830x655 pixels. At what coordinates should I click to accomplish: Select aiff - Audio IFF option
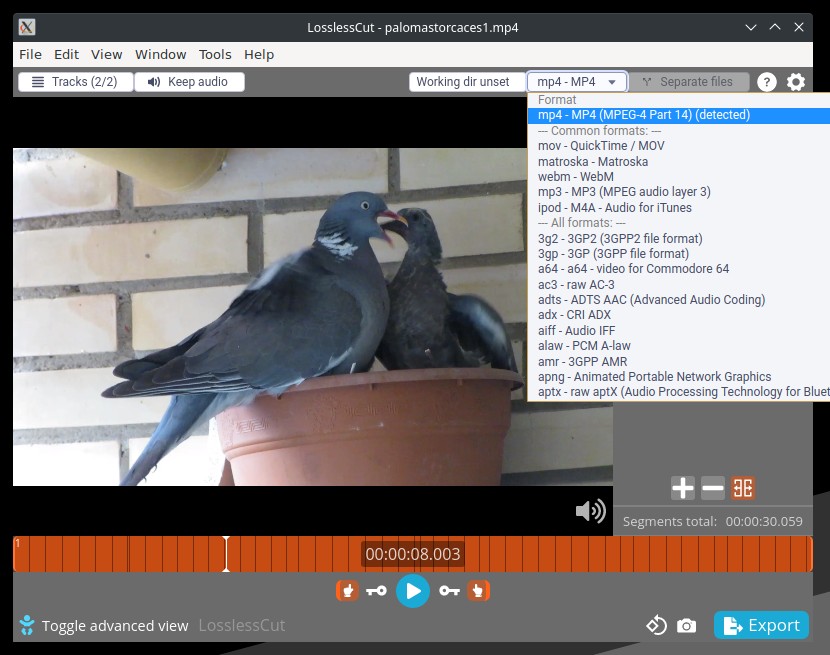[x=679, y=330]
